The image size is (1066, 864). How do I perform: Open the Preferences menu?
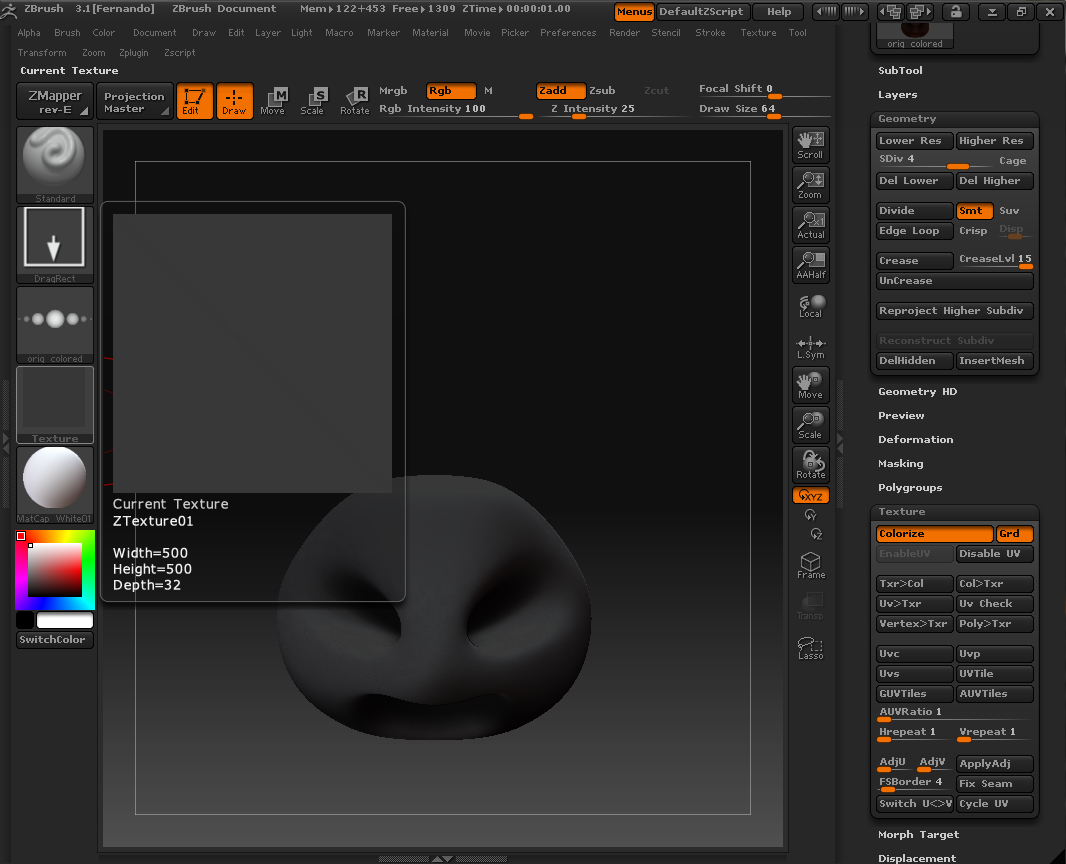[x=568, y=33]
